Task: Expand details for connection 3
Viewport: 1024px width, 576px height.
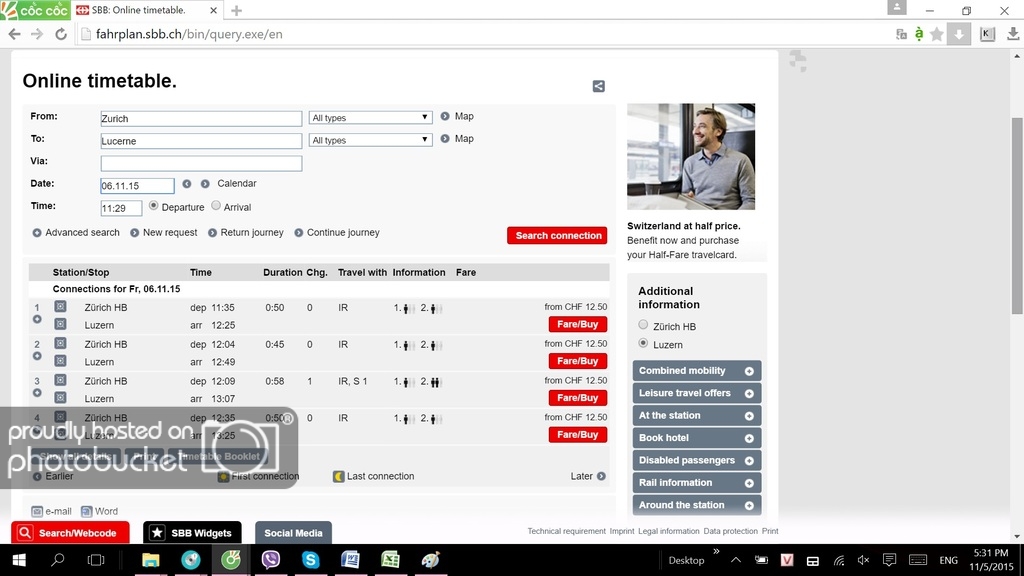Action: point(37,392)
